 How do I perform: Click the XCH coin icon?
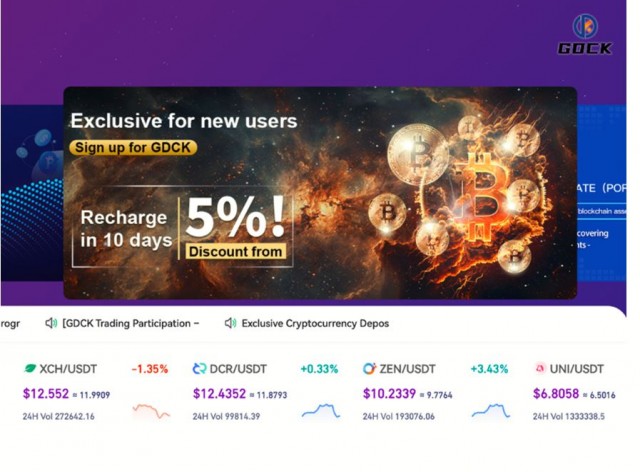[30, 369]
